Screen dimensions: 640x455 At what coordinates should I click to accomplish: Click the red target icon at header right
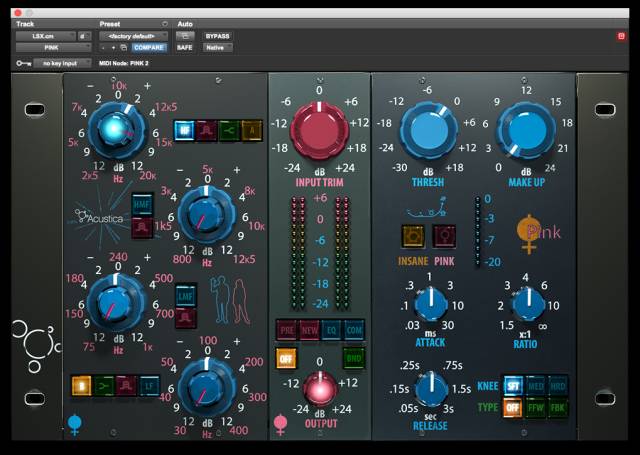621,36
